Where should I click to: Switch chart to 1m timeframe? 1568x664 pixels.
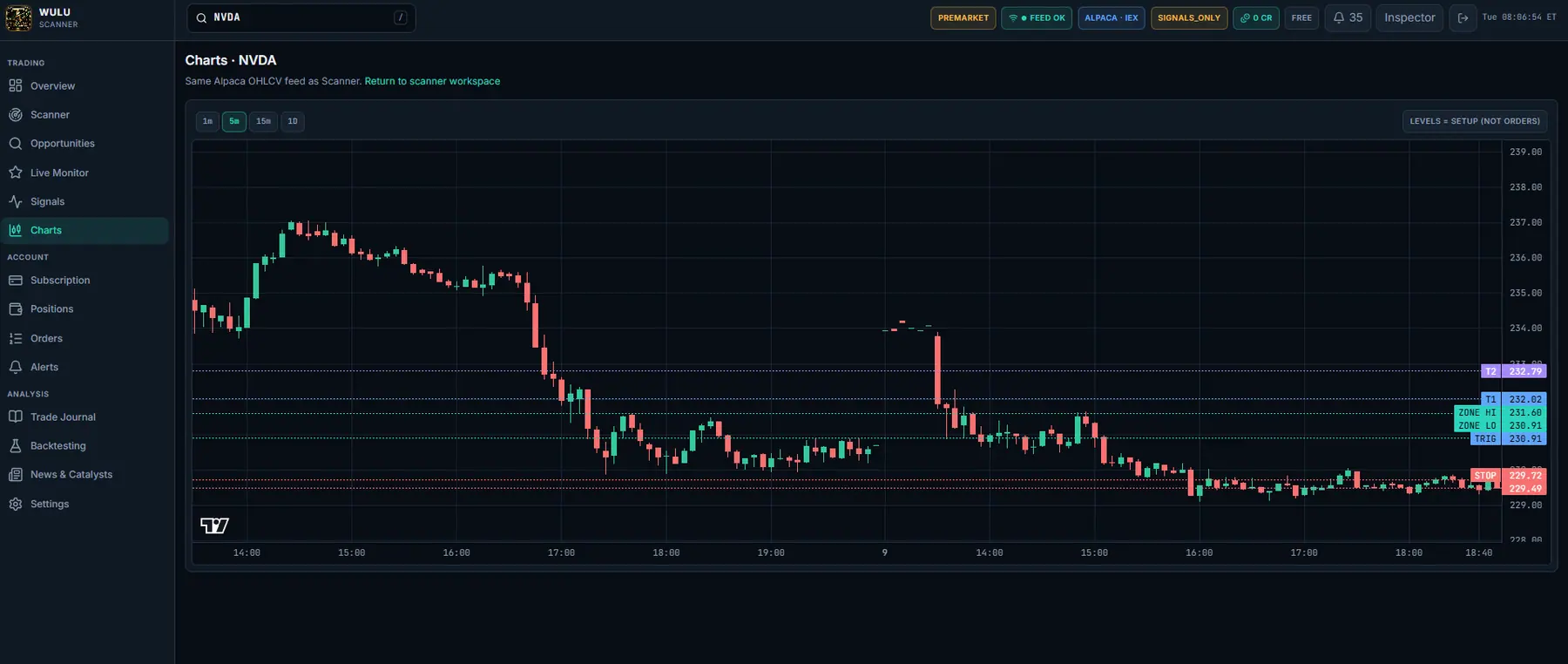(x=207, y=121)
